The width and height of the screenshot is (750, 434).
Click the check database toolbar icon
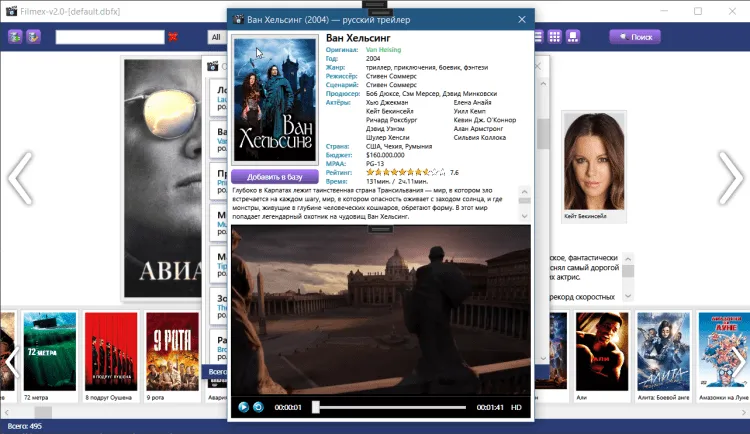(x=33, y=37)
